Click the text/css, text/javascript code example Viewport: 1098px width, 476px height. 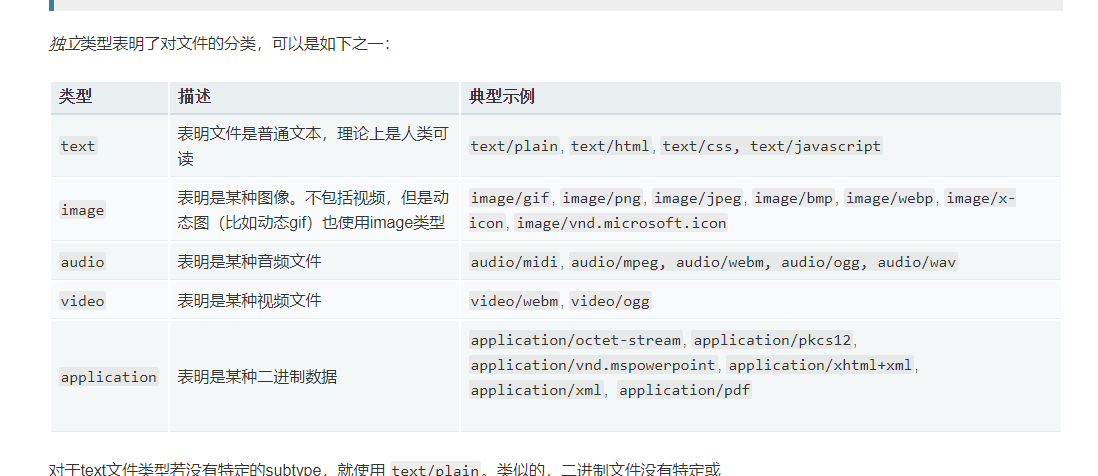(772, 146)
